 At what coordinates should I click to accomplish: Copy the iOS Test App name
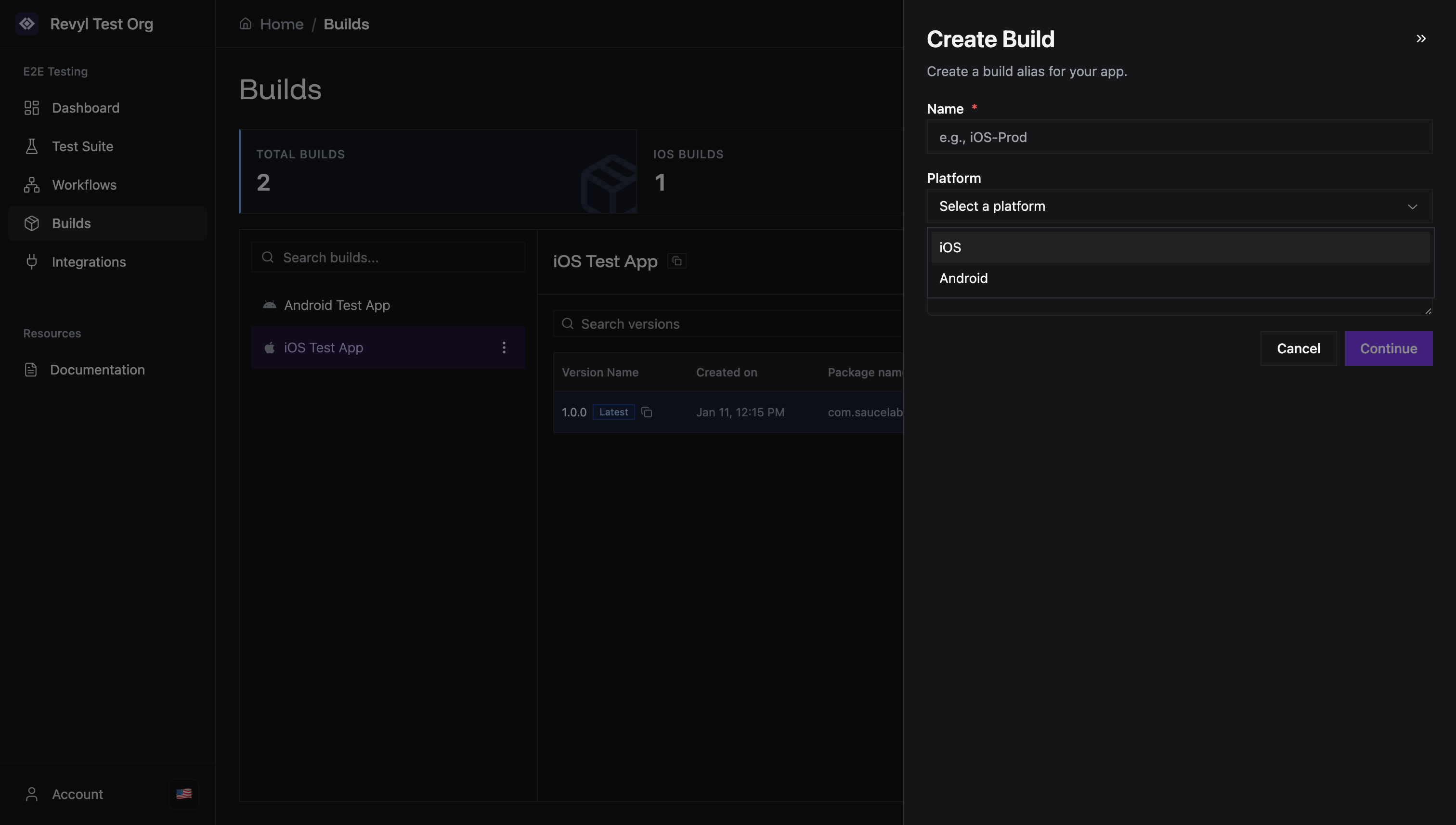(676, 261)
